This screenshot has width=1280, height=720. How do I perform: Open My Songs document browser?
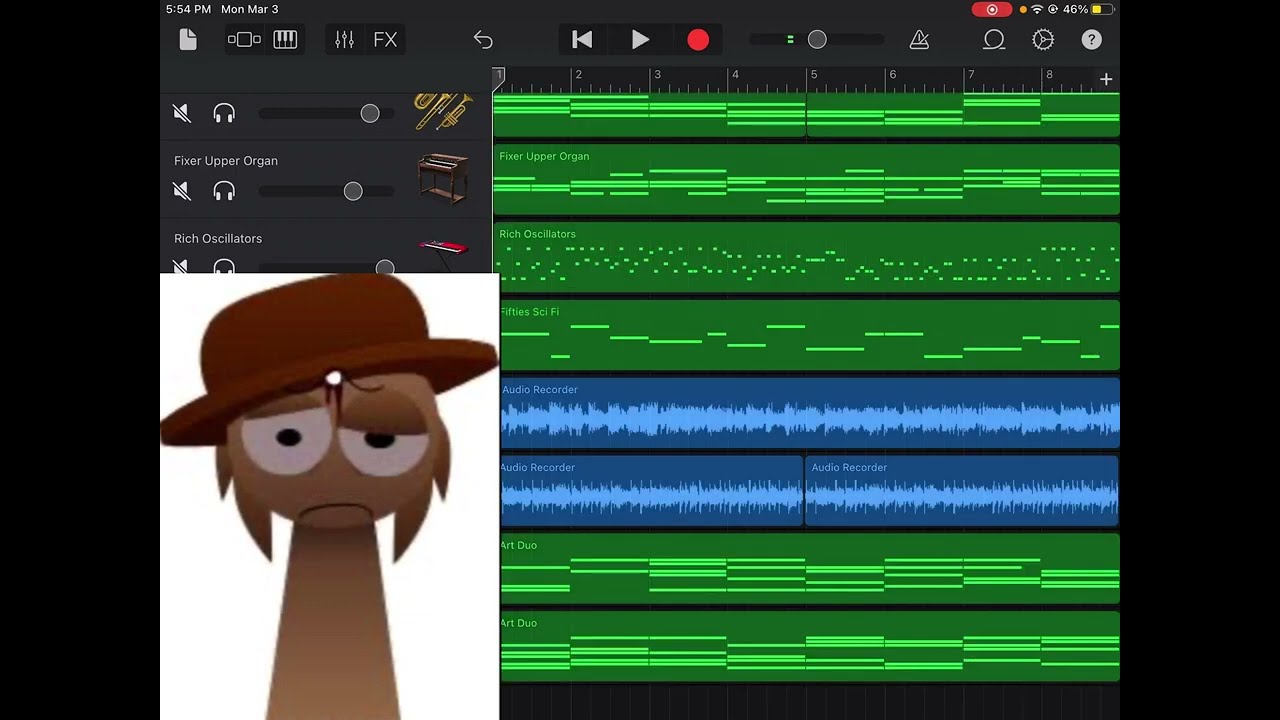[188, 40]
